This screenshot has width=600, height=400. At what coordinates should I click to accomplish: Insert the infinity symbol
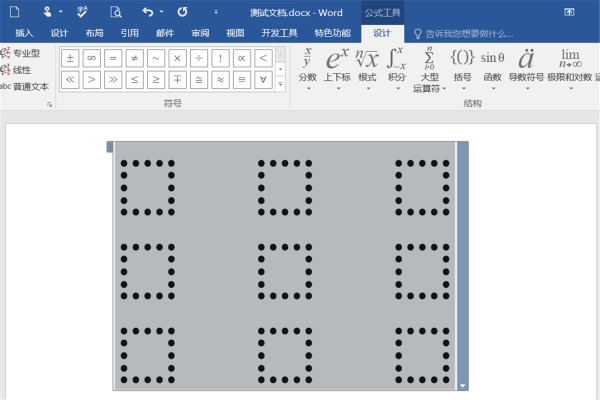point(92,58)
